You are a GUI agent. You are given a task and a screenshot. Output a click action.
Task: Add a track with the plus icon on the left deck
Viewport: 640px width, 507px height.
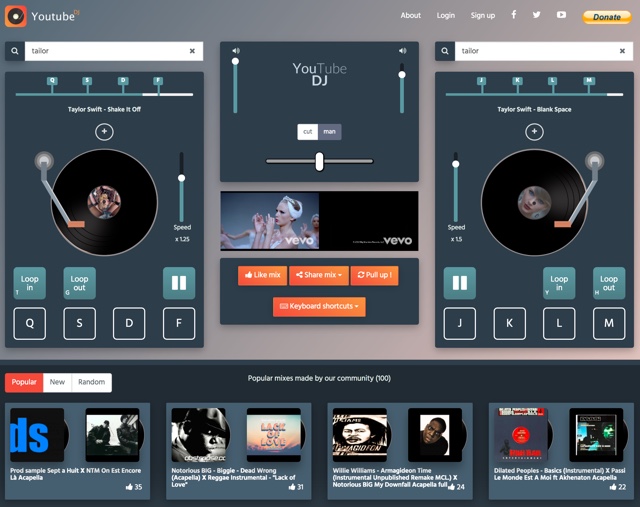pos(104,131)
